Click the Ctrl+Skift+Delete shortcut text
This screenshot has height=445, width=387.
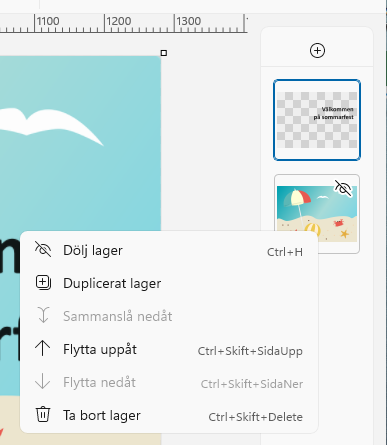click(256, 417)
